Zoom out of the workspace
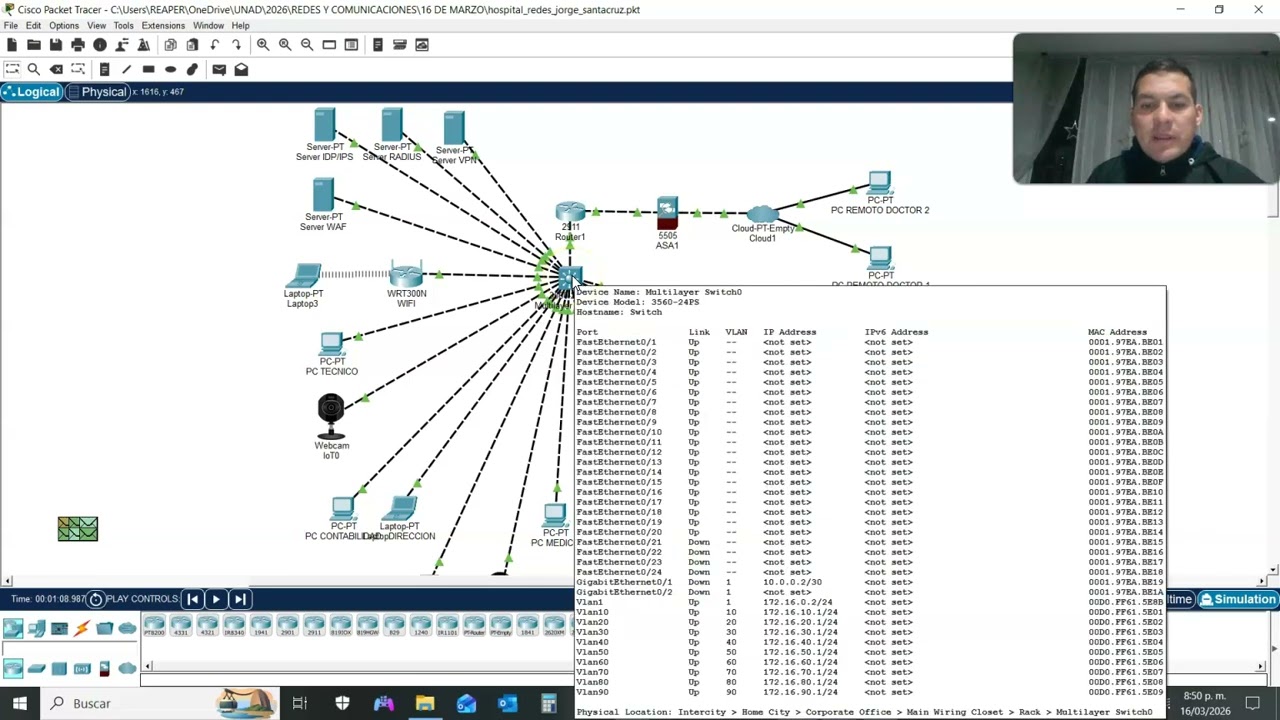1280x720 pixels. click(x=307, y=45)
